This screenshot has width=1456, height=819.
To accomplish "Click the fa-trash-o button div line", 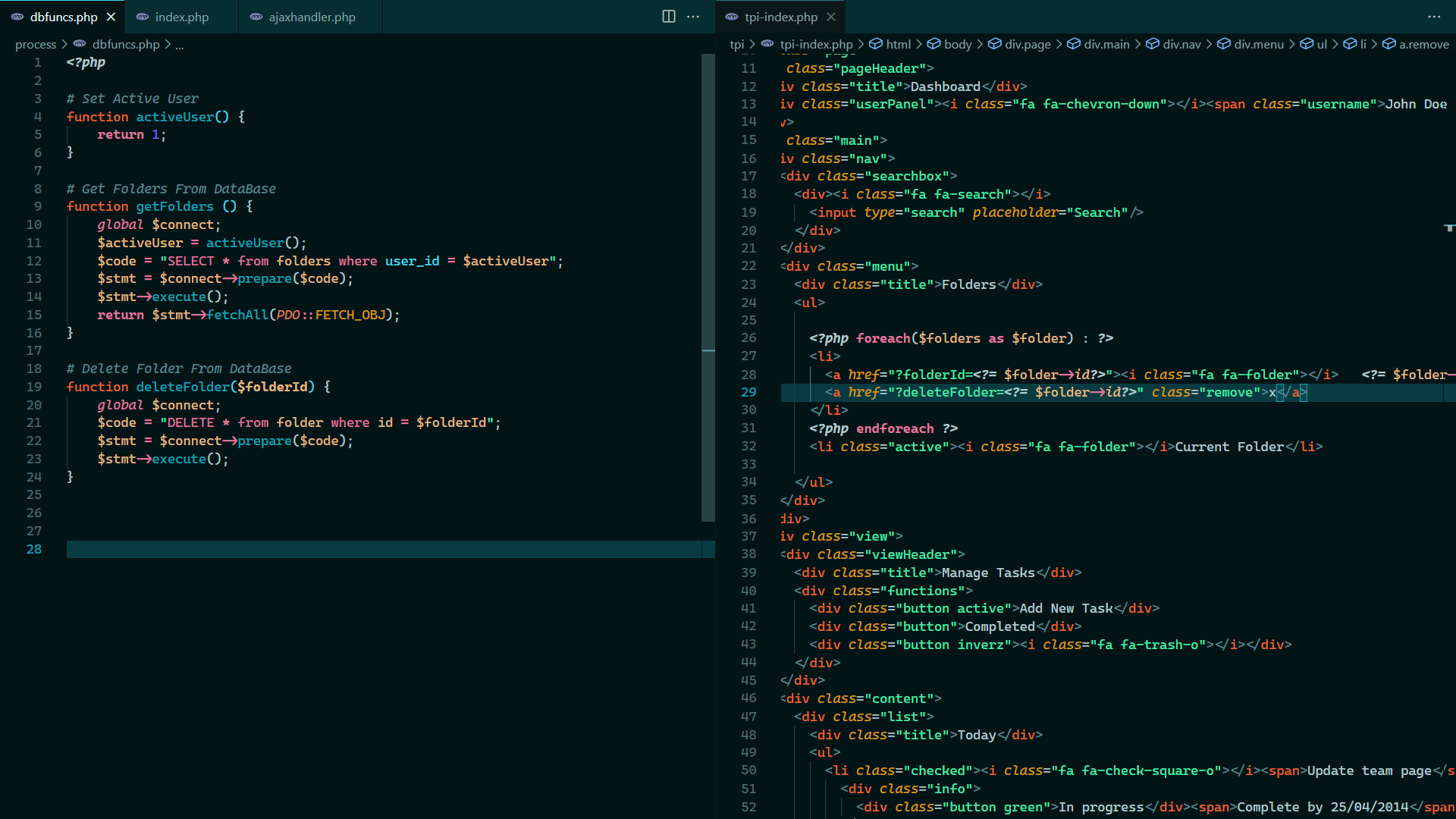I will point(1050,645).
